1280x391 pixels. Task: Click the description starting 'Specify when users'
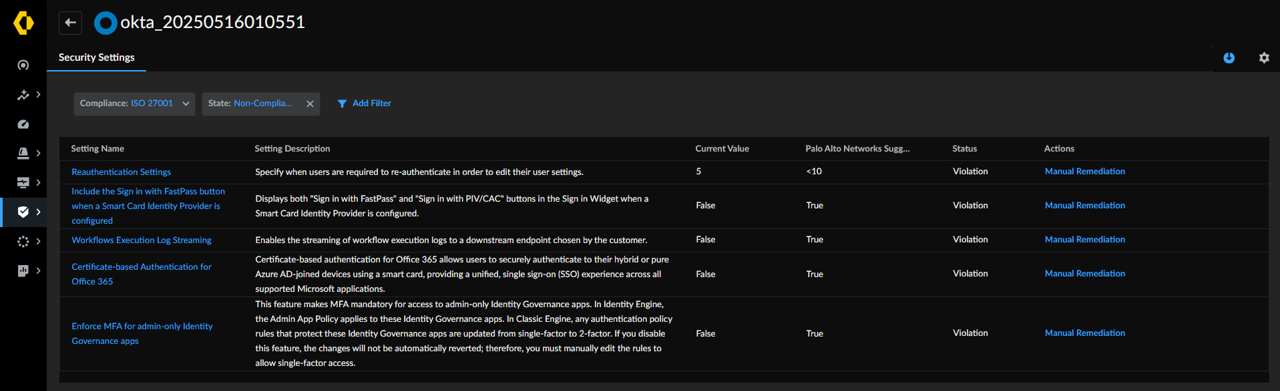point(419,172)
